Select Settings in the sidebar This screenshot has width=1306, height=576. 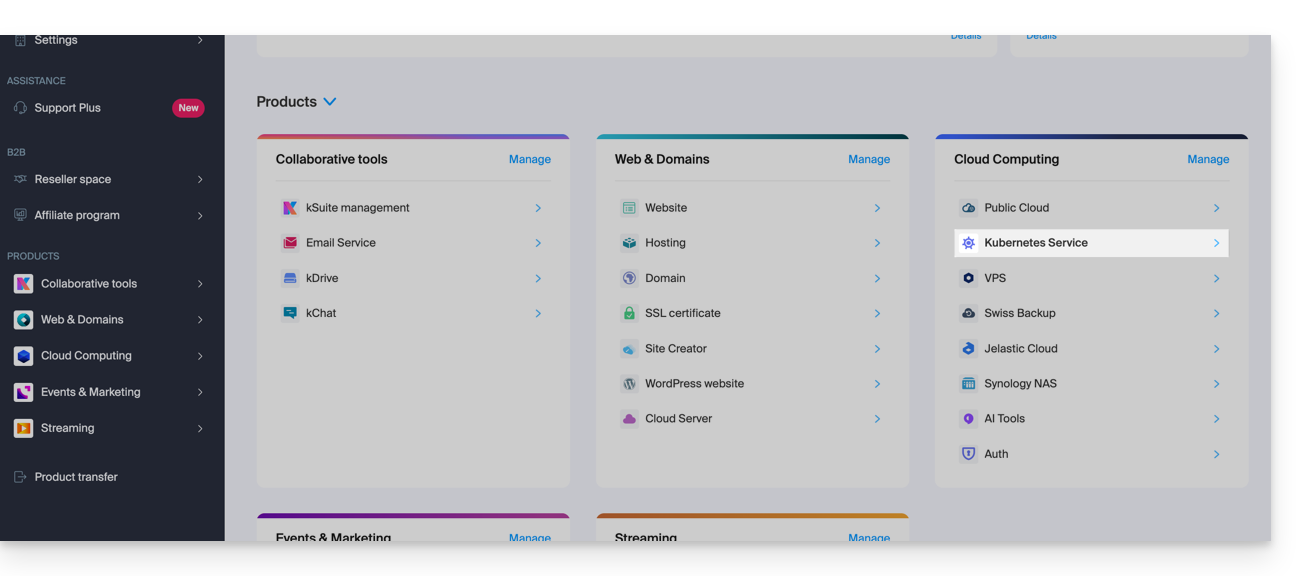pyautogui.click(x=56, y=40)
